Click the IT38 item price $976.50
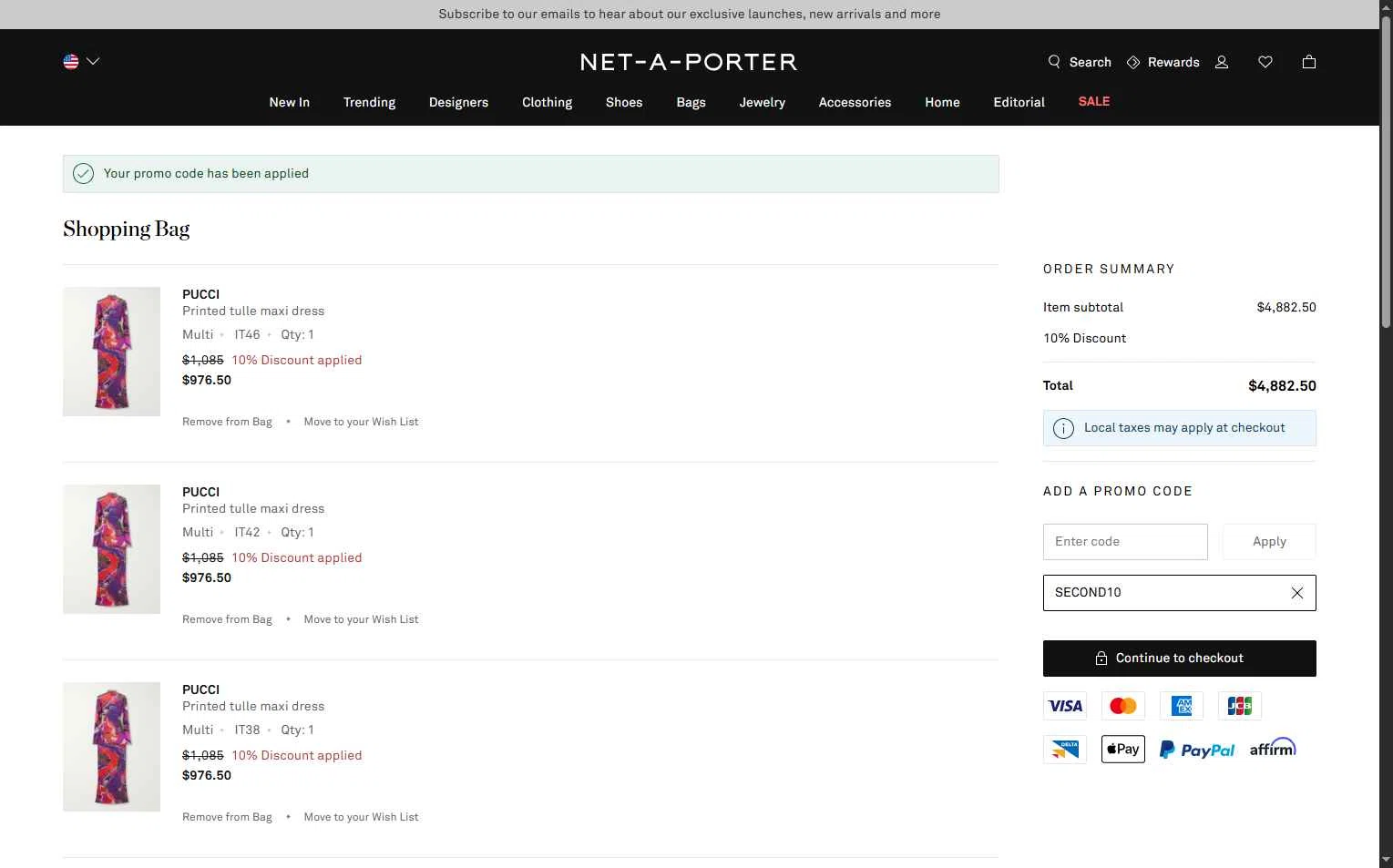The width and height of the screenshot is (1393, 868). 207,776
